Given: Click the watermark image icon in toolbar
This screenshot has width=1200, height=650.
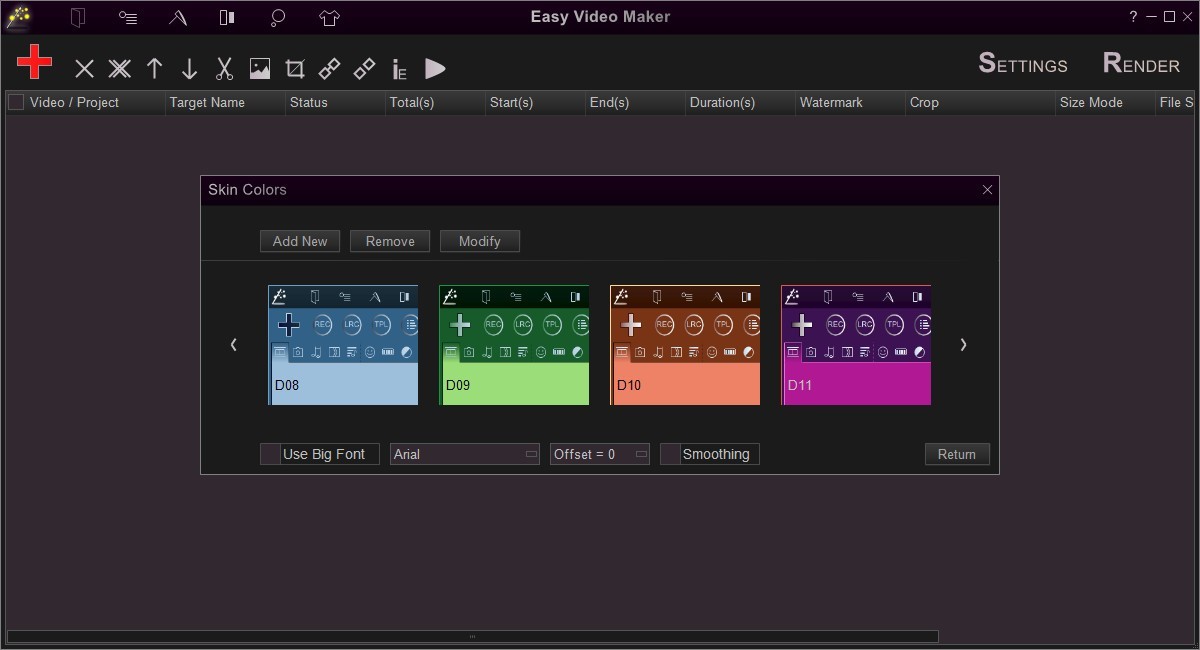Looking at the screenshot, I should coord(259,68).
